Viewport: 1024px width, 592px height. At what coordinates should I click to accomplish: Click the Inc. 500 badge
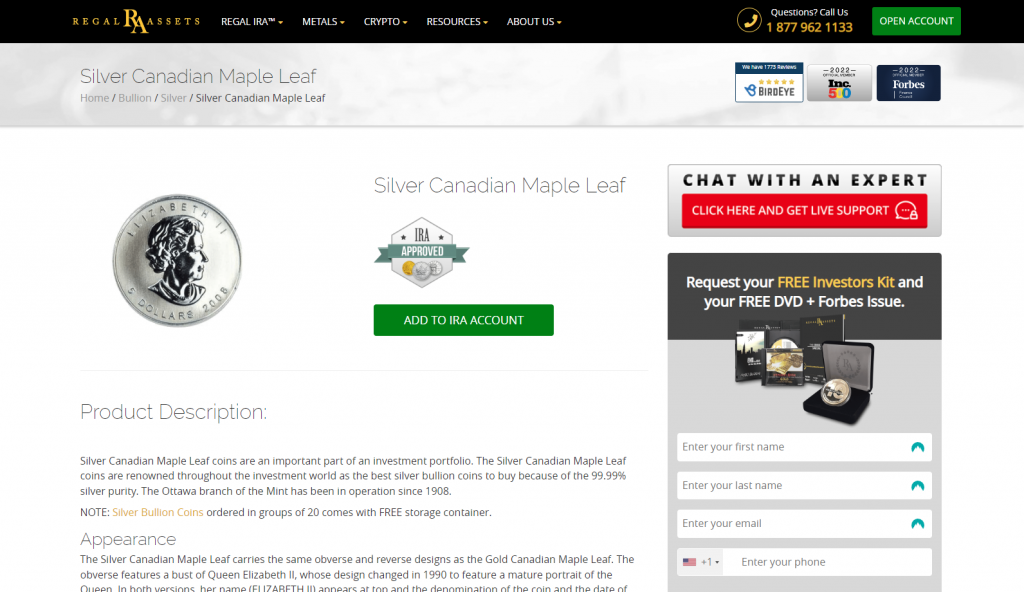[x=839, y=83]
